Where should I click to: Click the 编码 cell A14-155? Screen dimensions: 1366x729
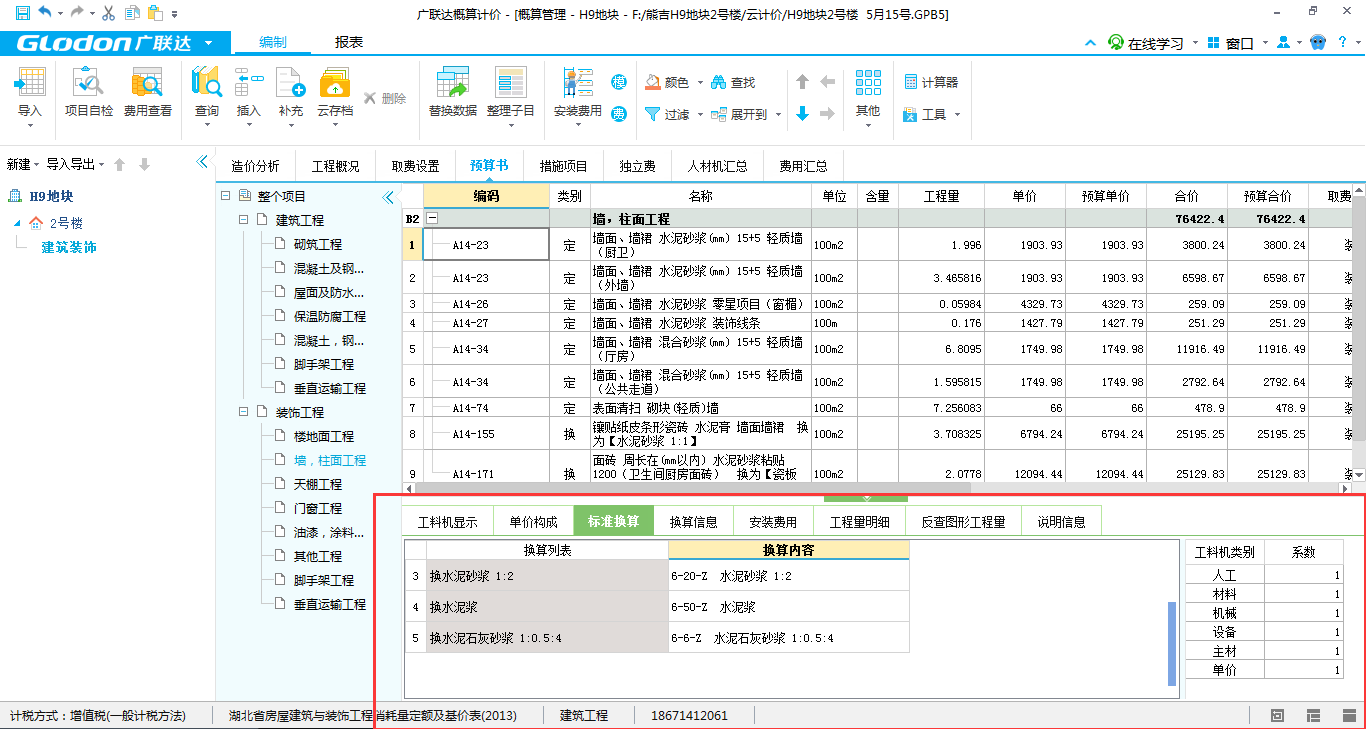click(486, 434)
